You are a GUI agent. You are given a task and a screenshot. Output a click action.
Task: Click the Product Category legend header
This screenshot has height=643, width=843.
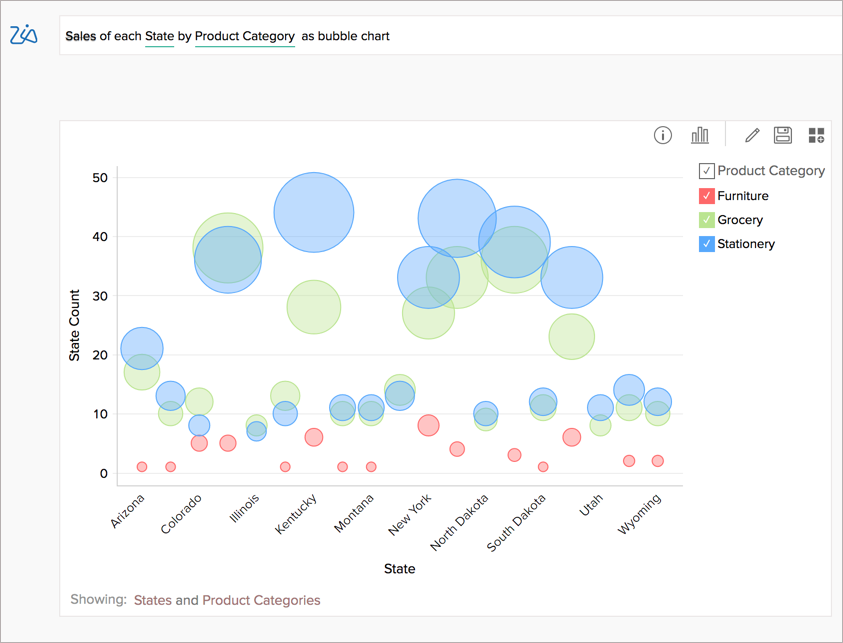pyautogui.click(x=770, y=170)
